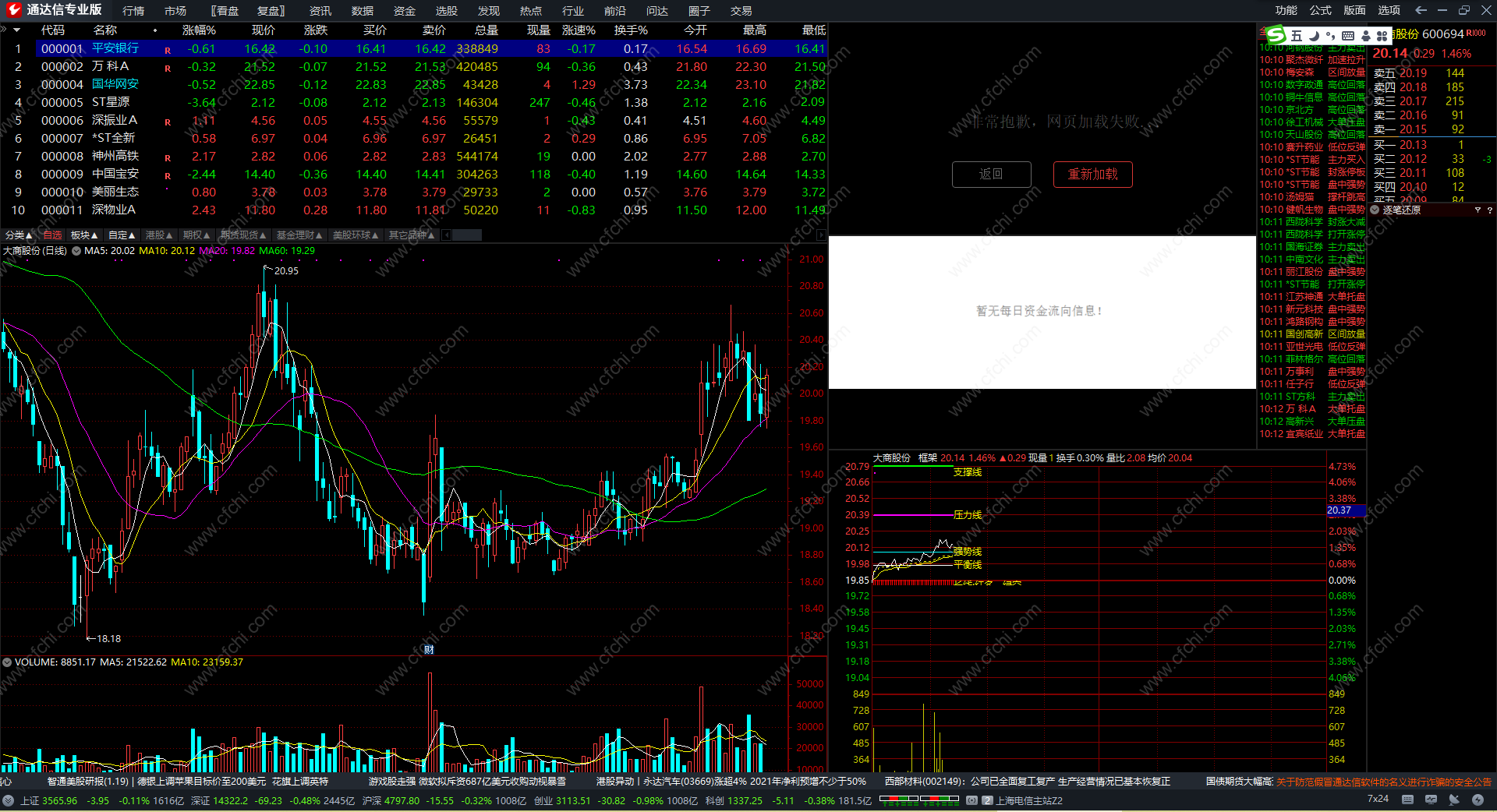The image size is (1497, 812).
Task: Expand the 基金理财 dropdown tab
Action: [299, 235]
